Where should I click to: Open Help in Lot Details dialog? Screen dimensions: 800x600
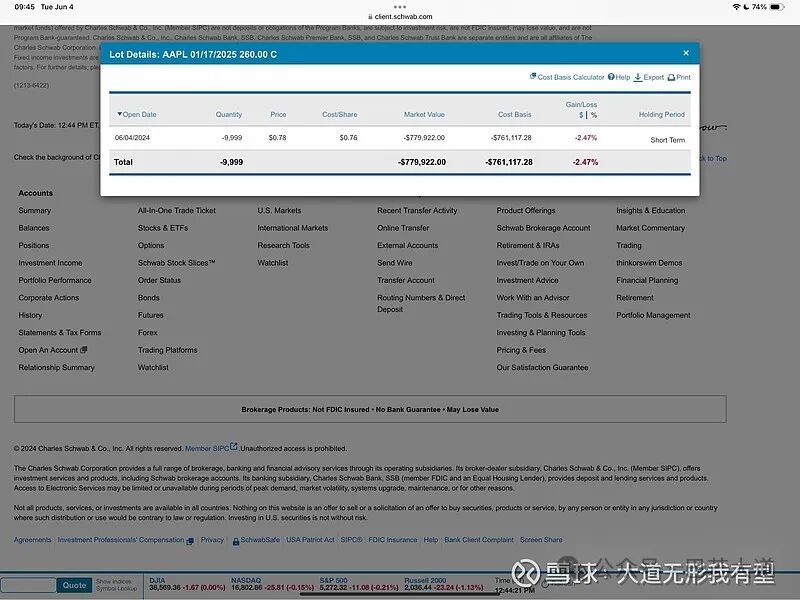pyautogui.click(x=619, y=77)
